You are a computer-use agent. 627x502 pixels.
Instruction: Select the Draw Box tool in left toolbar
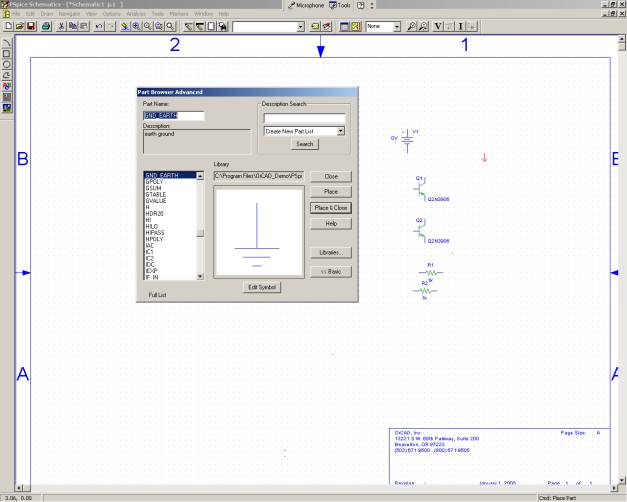[7, 53]
